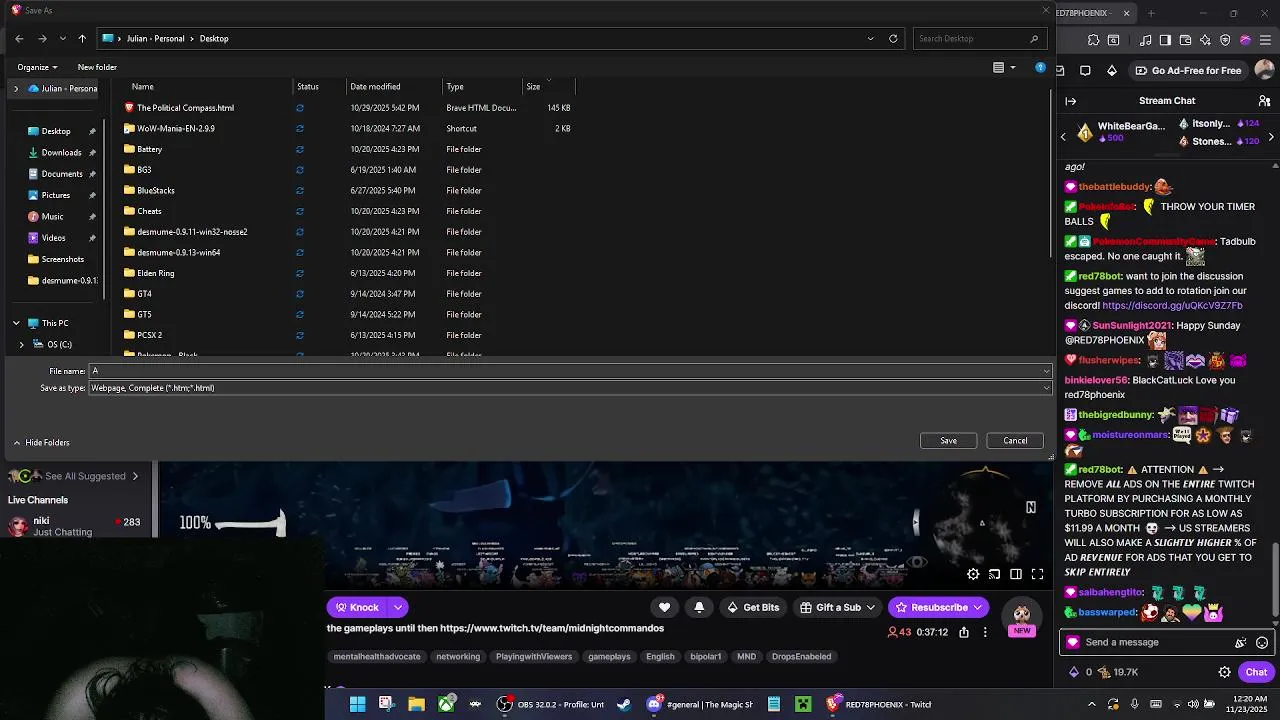Open Windows Start menu
Viewport: 1280px width, 720px height.
click(x=357, y=704)
